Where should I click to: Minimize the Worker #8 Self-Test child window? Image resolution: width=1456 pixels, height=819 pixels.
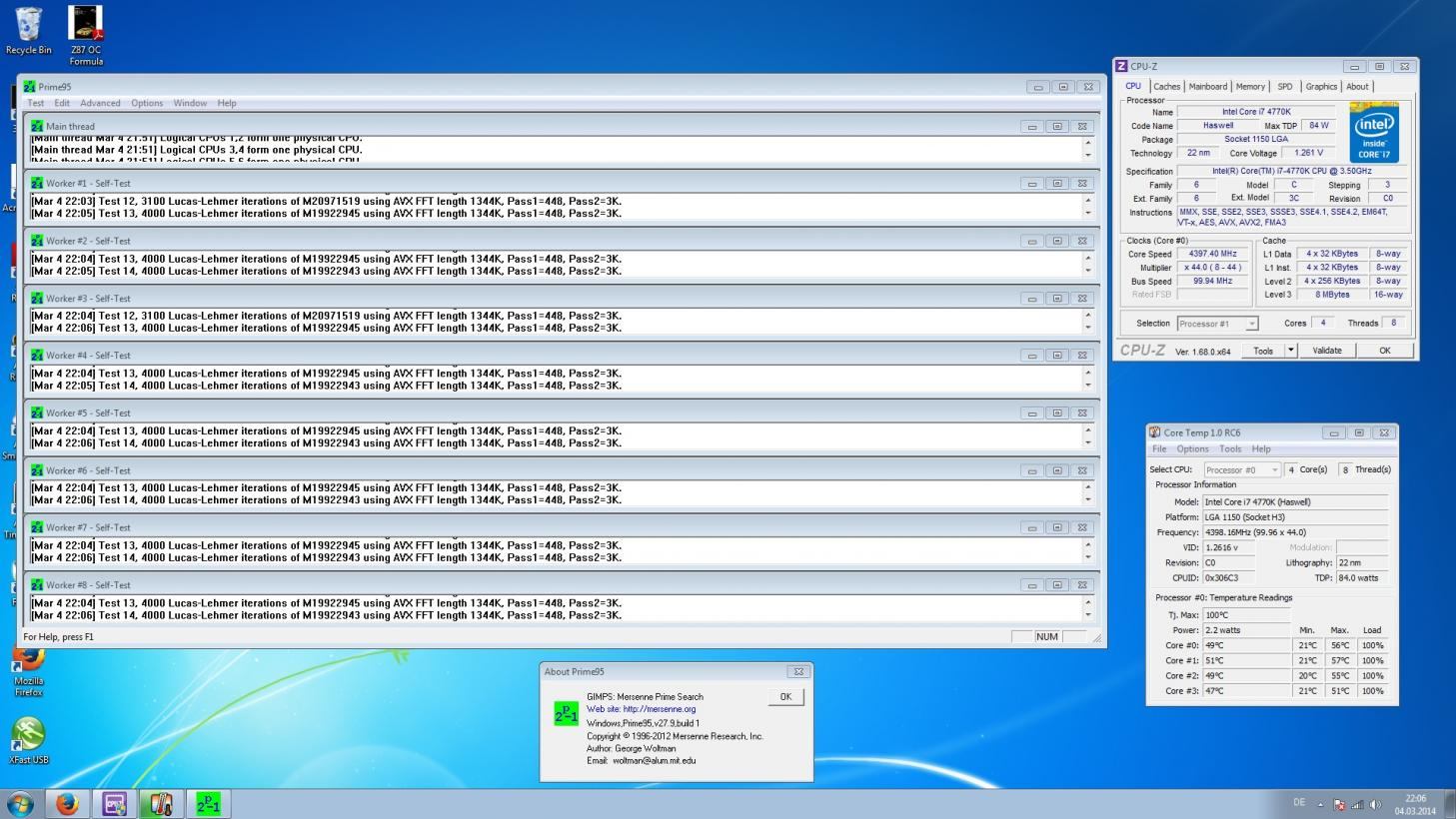(x=1032, y=585)
